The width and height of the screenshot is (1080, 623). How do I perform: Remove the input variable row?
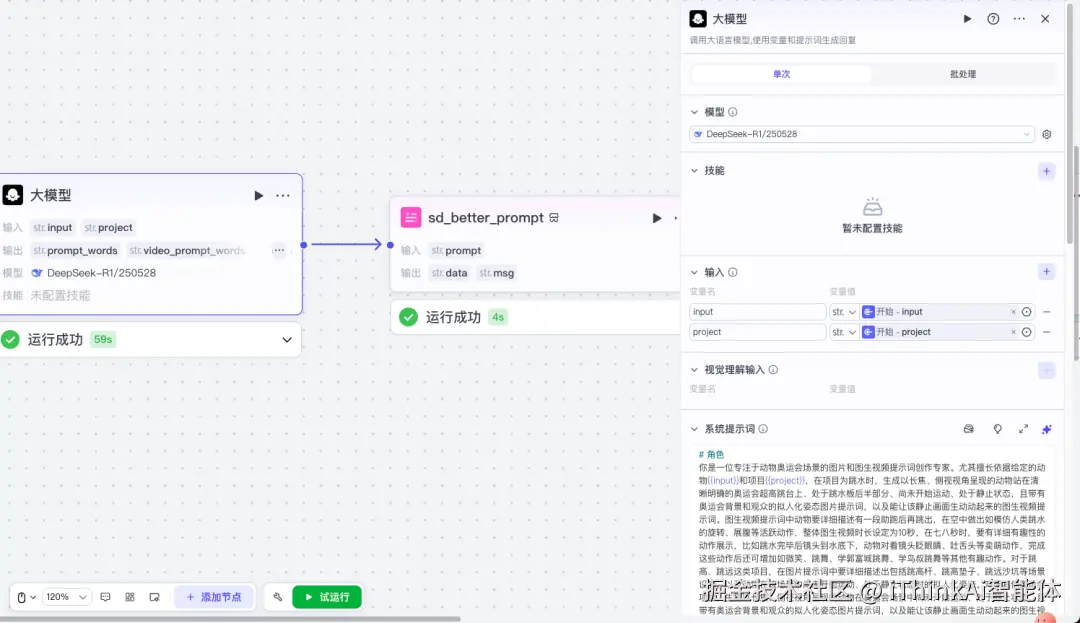(1046, 313)
